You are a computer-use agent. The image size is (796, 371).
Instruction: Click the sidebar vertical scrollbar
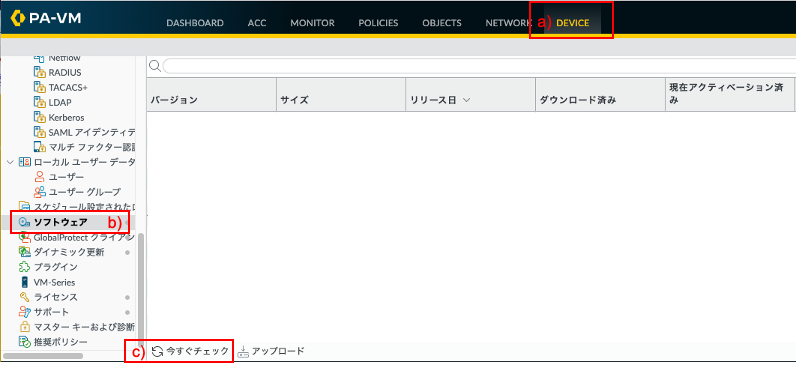pyautogui.click(x=141, y=291)
